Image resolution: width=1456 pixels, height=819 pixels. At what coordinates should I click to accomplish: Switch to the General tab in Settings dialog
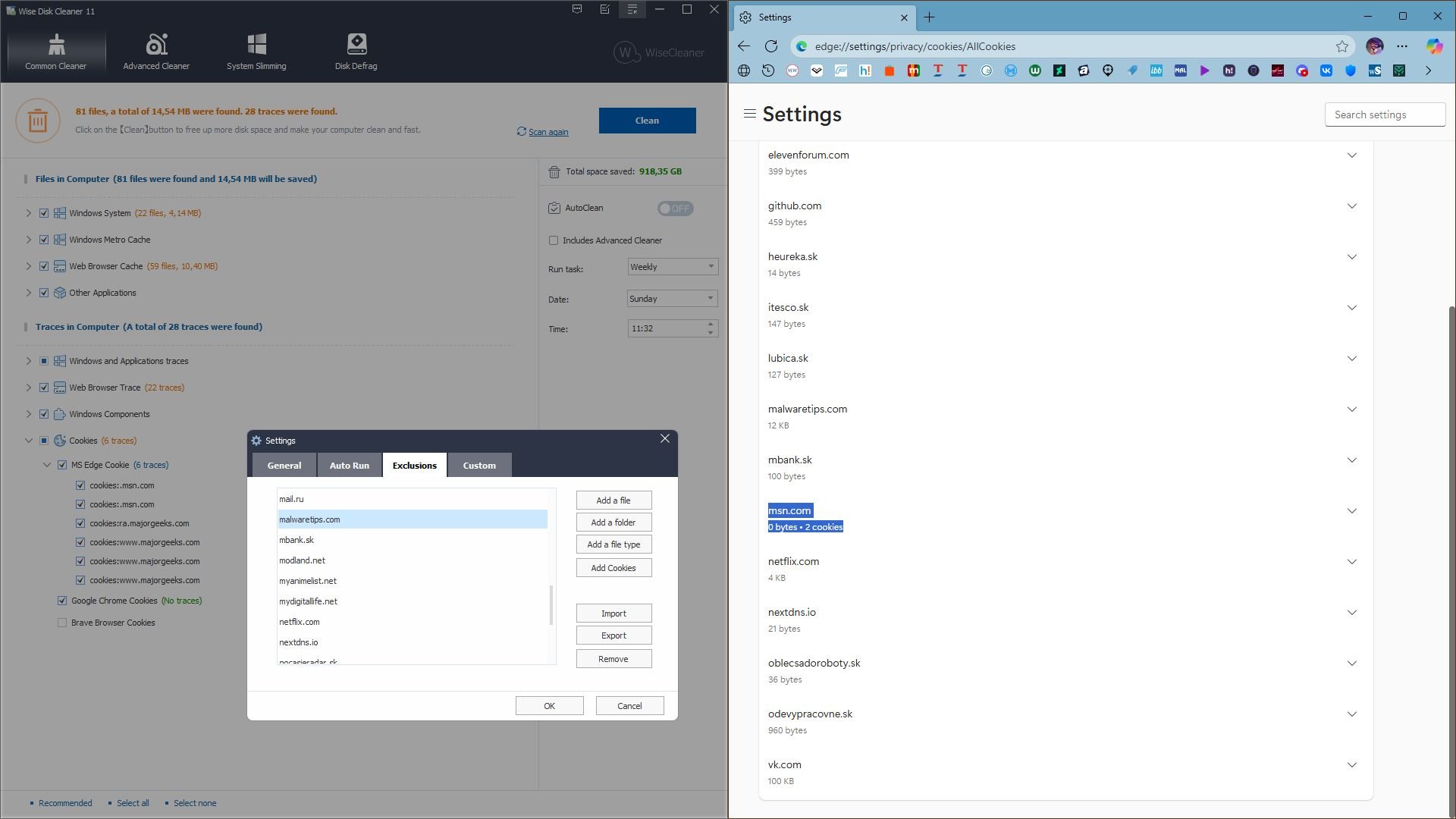[284, 466]
